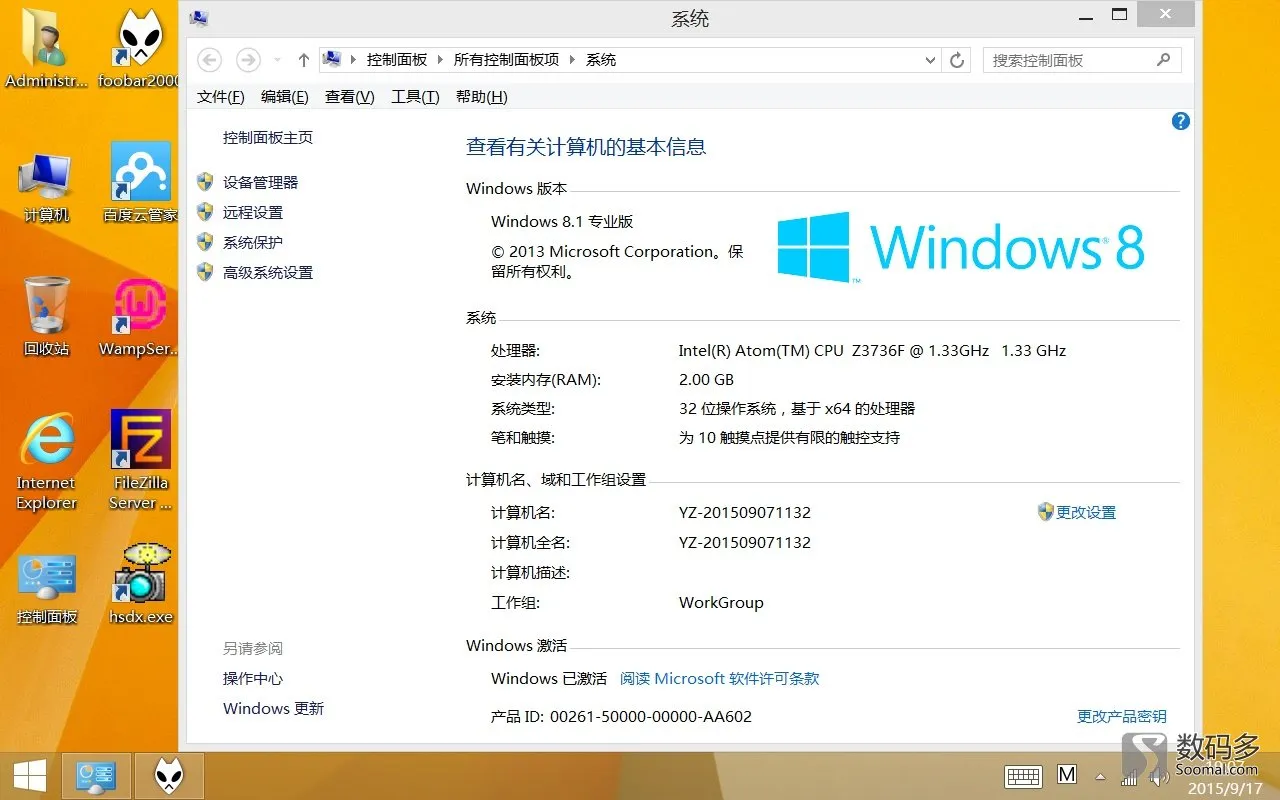This screenshot has height=800, width=1280.
Task: Click the forward navigation arrow
Action: tap(248, 60)
